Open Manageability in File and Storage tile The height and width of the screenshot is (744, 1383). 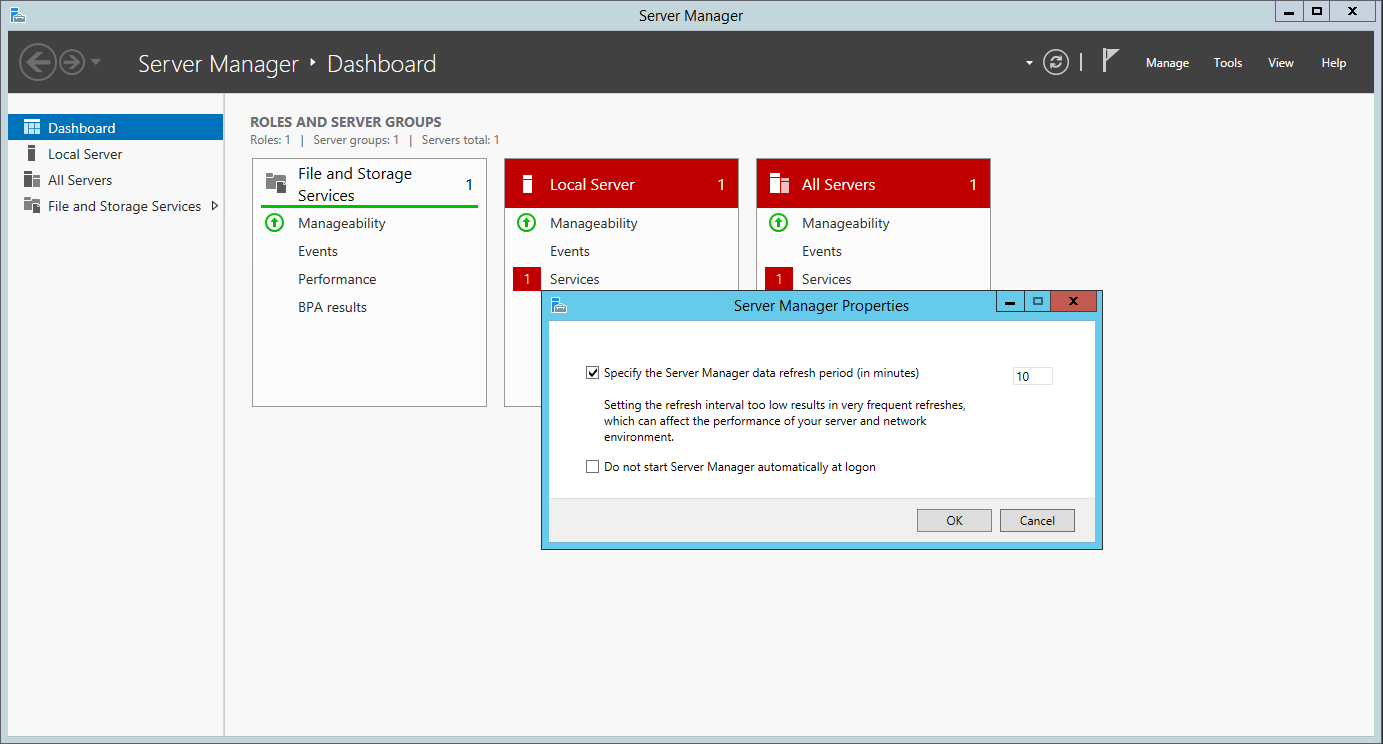(342, 223)
